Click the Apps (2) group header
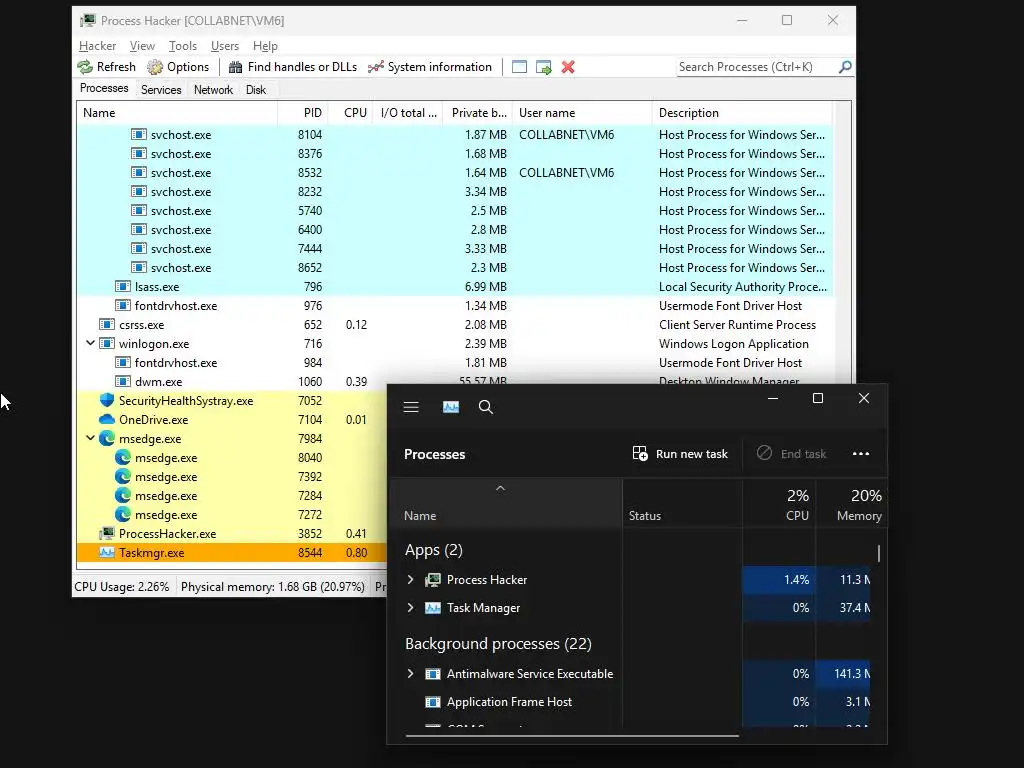Image resolution: width=1024 pixels, height=768 pixels. (x=434, y=550)
